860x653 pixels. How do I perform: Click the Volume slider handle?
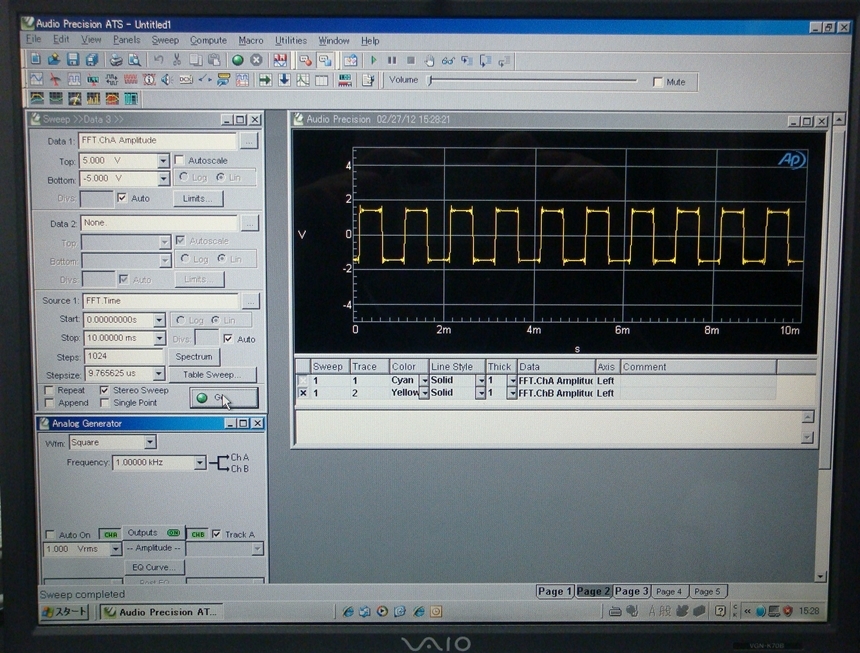(x=431, y=81)
